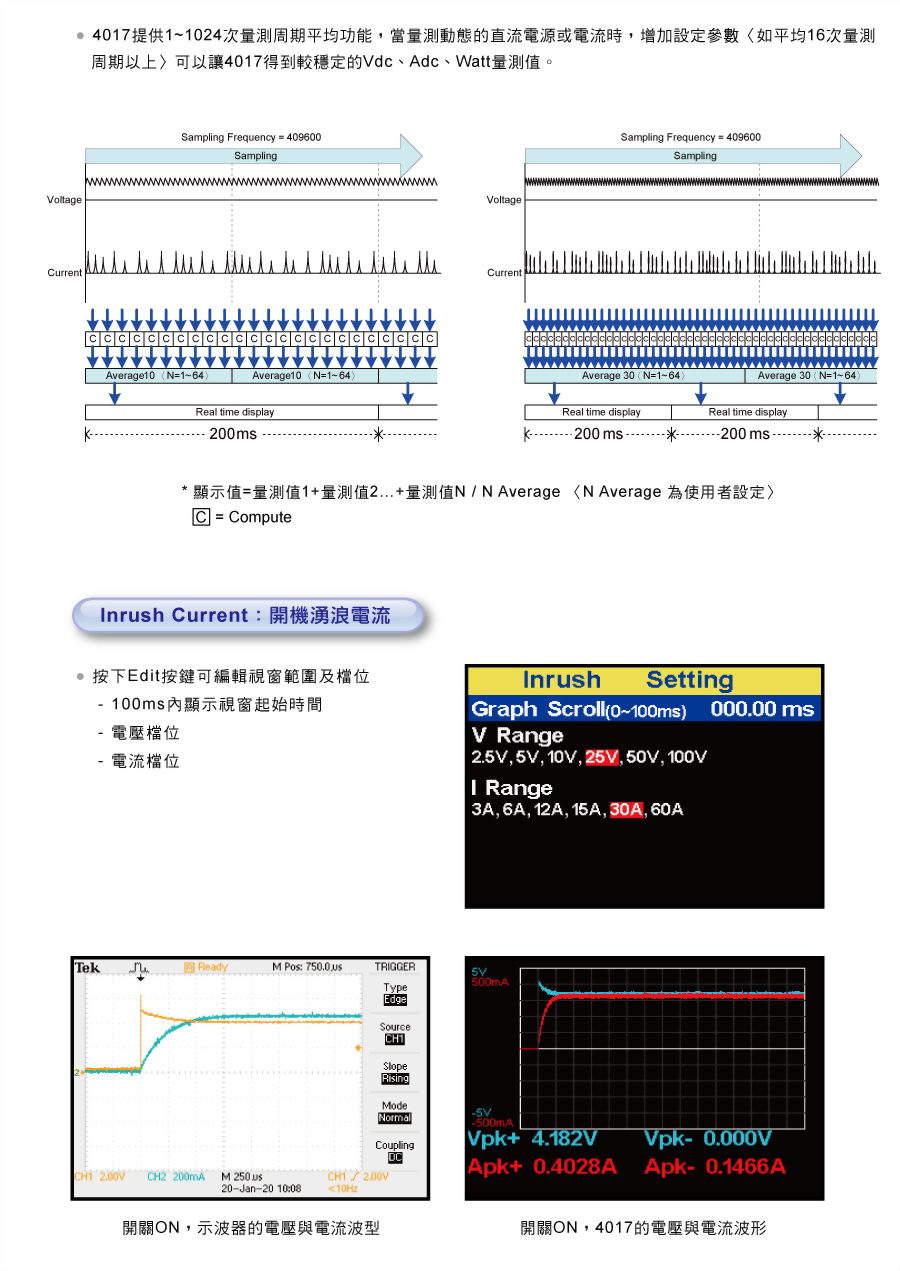Open the trigger Coupling DC menu

click(x=395, y=1152)
